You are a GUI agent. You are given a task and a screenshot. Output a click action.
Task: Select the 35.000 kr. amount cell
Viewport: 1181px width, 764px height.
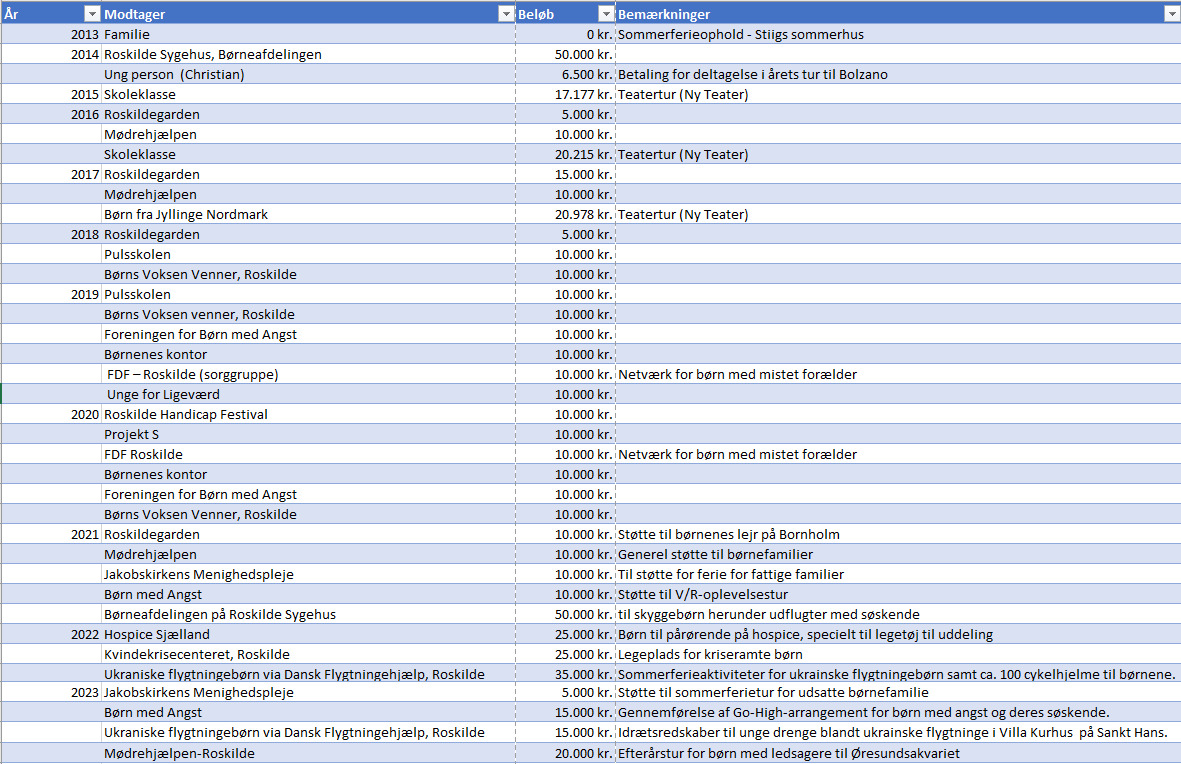565,674
